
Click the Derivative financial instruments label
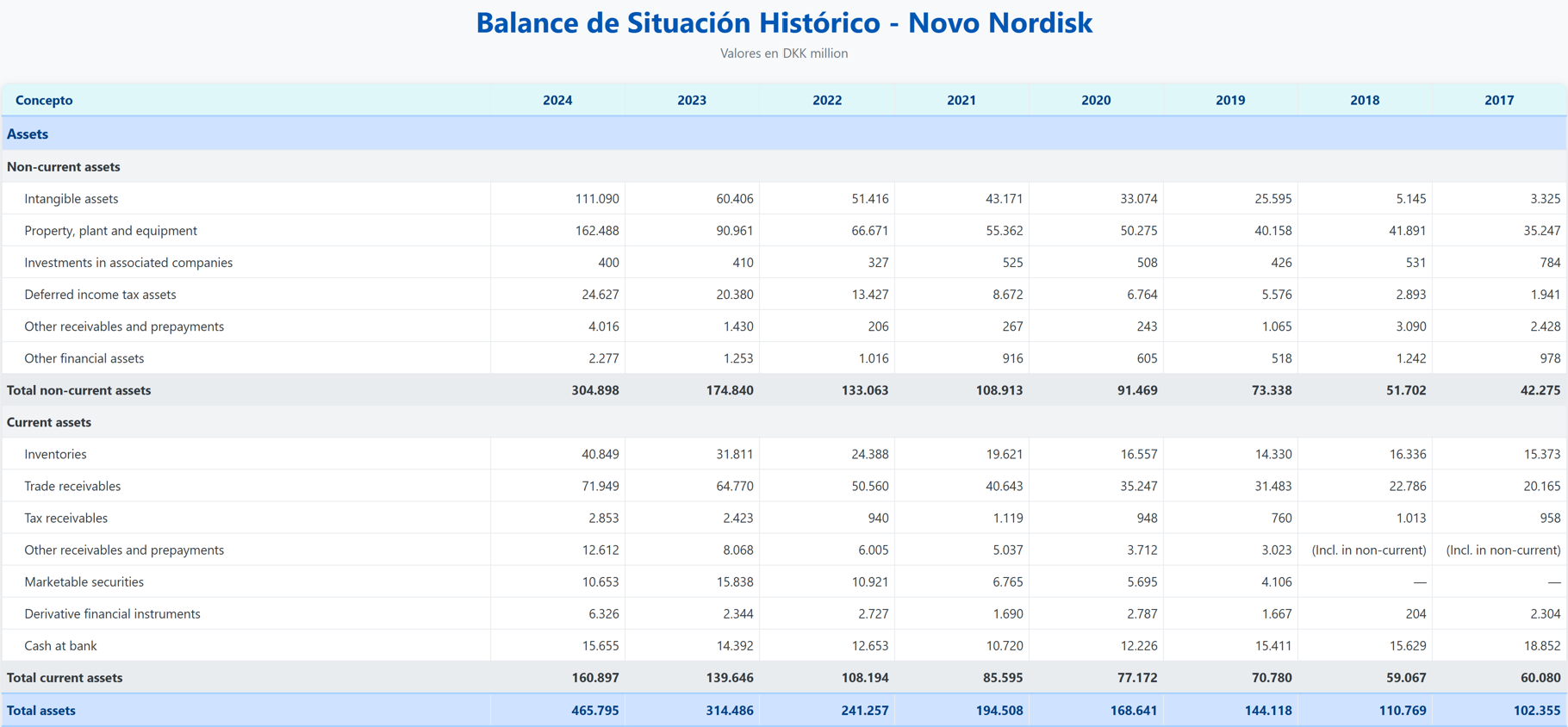pyautogui.click(x=112, y=613)
